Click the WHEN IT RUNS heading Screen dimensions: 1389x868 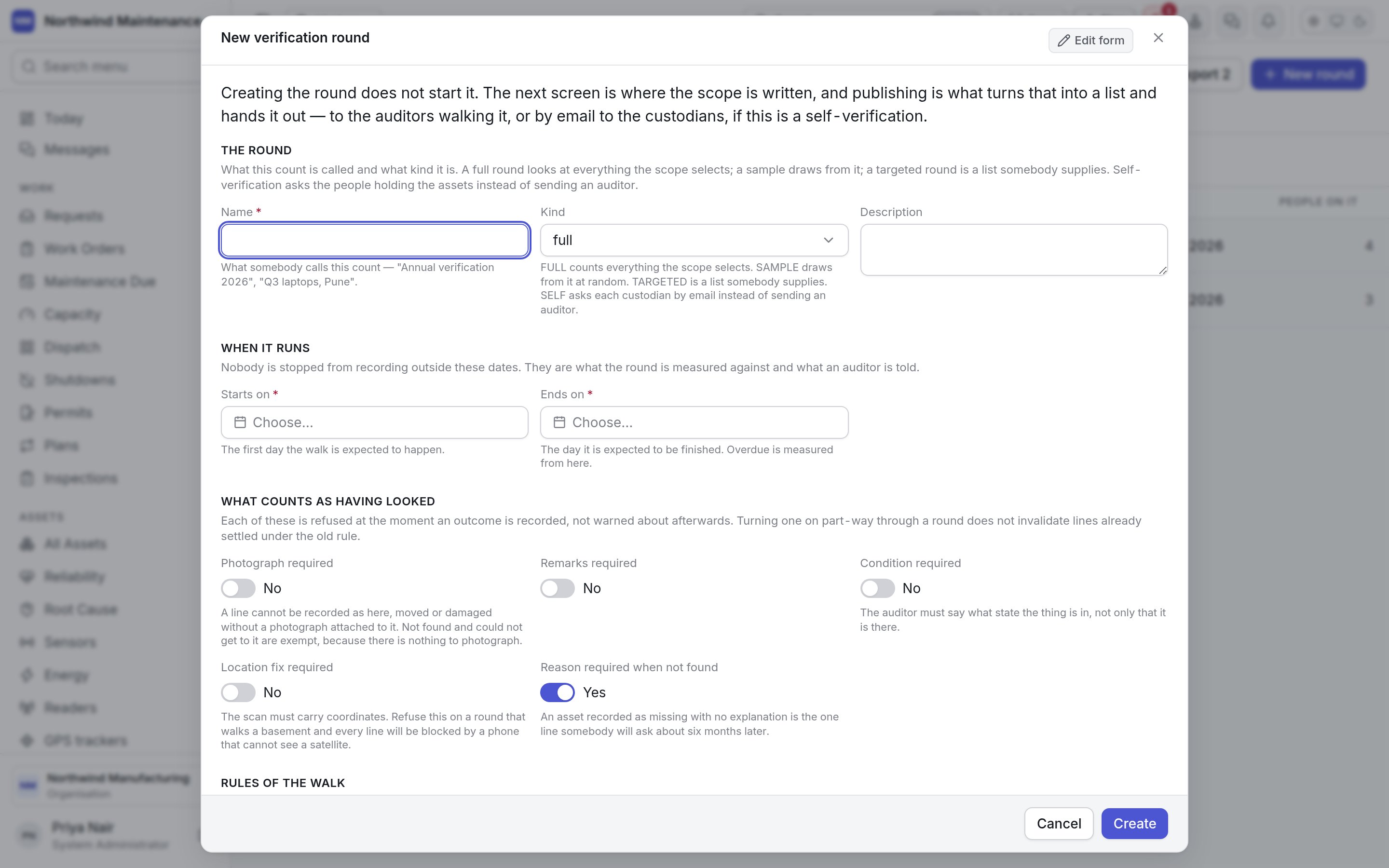pyautogui.click(x=265, y=348)
